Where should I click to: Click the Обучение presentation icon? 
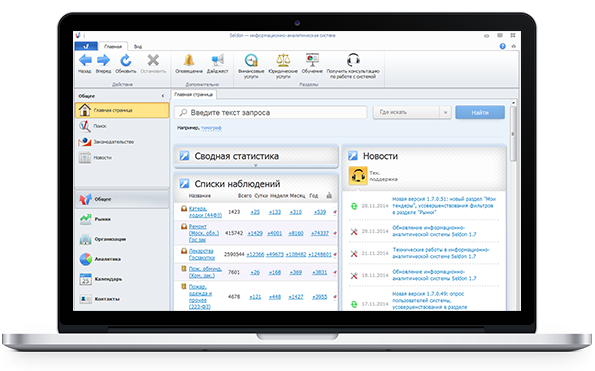(312, 60)
